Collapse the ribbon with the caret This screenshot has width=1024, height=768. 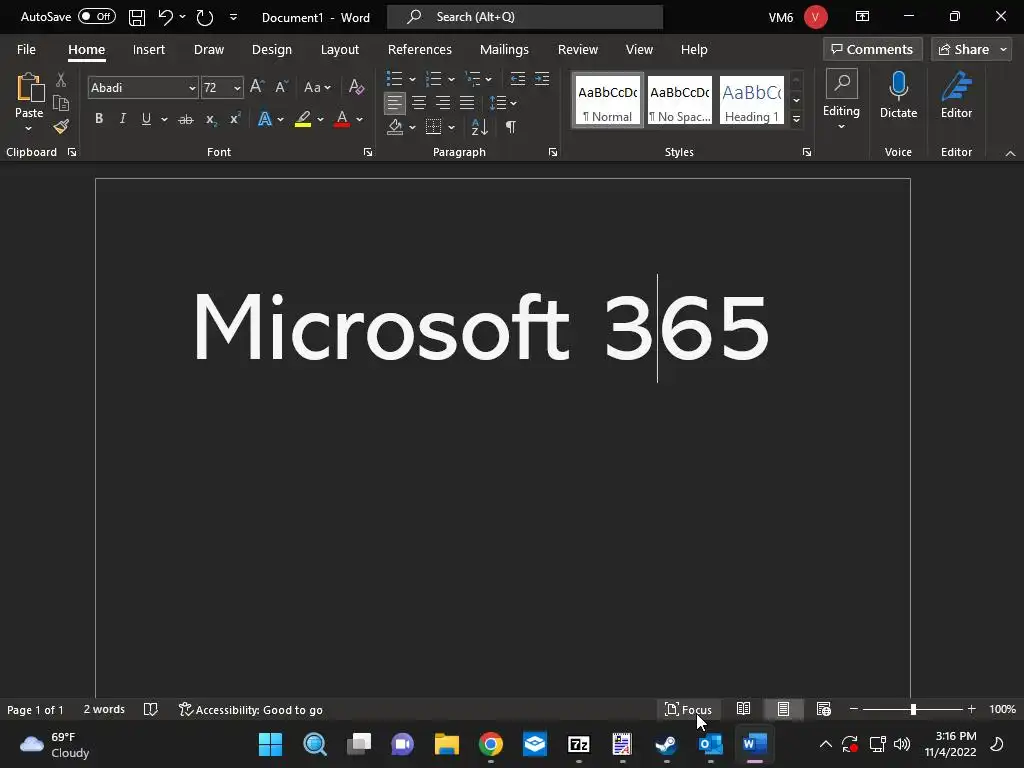[1010, 153]
